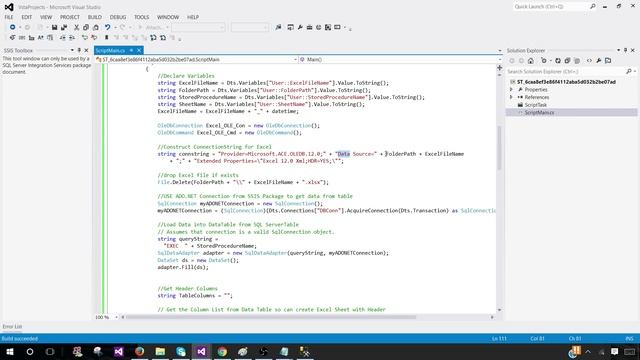The width and height of the screenshot is (640, 360).
Task: Click the Windows Start button
Action: point(9,351)
